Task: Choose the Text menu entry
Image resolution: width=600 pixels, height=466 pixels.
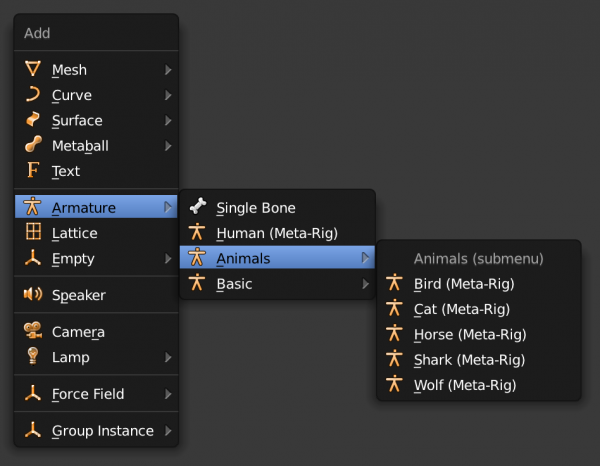Action: point(96,171)
